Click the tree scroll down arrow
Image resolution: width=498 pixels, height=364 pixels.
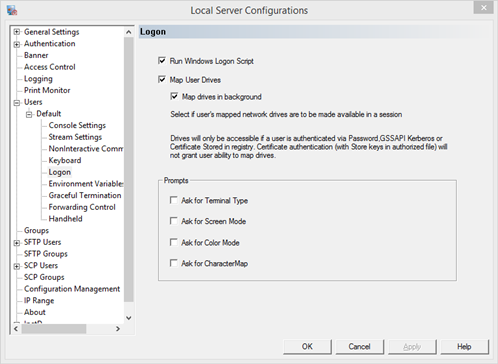[x=129, y=318]
